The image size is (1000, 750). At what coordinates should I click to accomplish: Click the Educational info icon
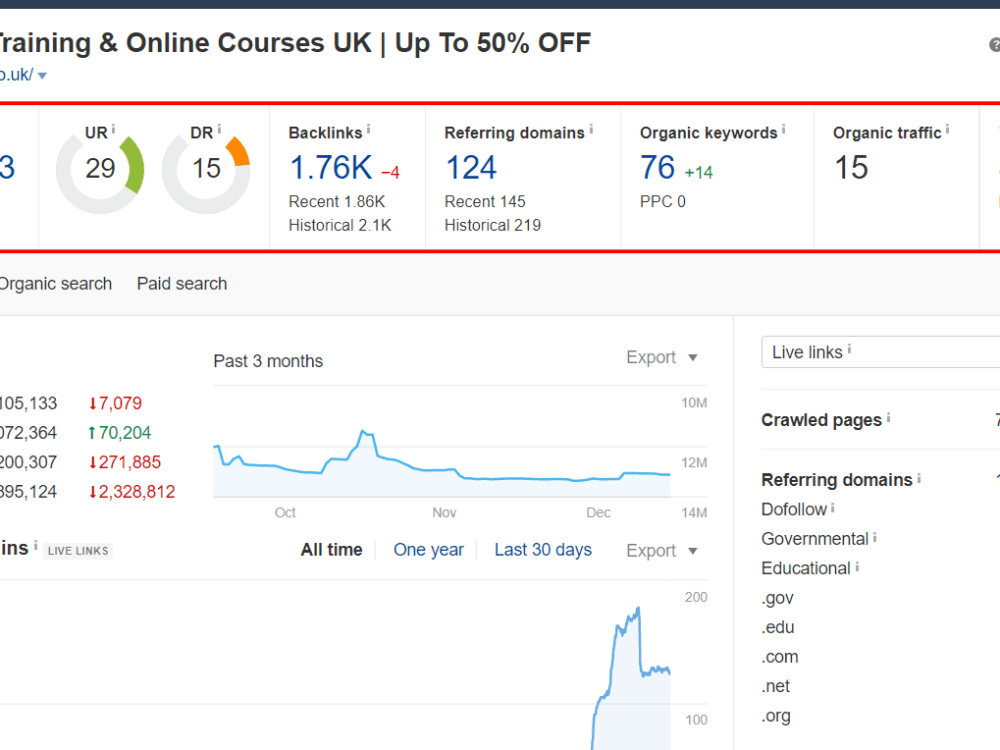857,566
